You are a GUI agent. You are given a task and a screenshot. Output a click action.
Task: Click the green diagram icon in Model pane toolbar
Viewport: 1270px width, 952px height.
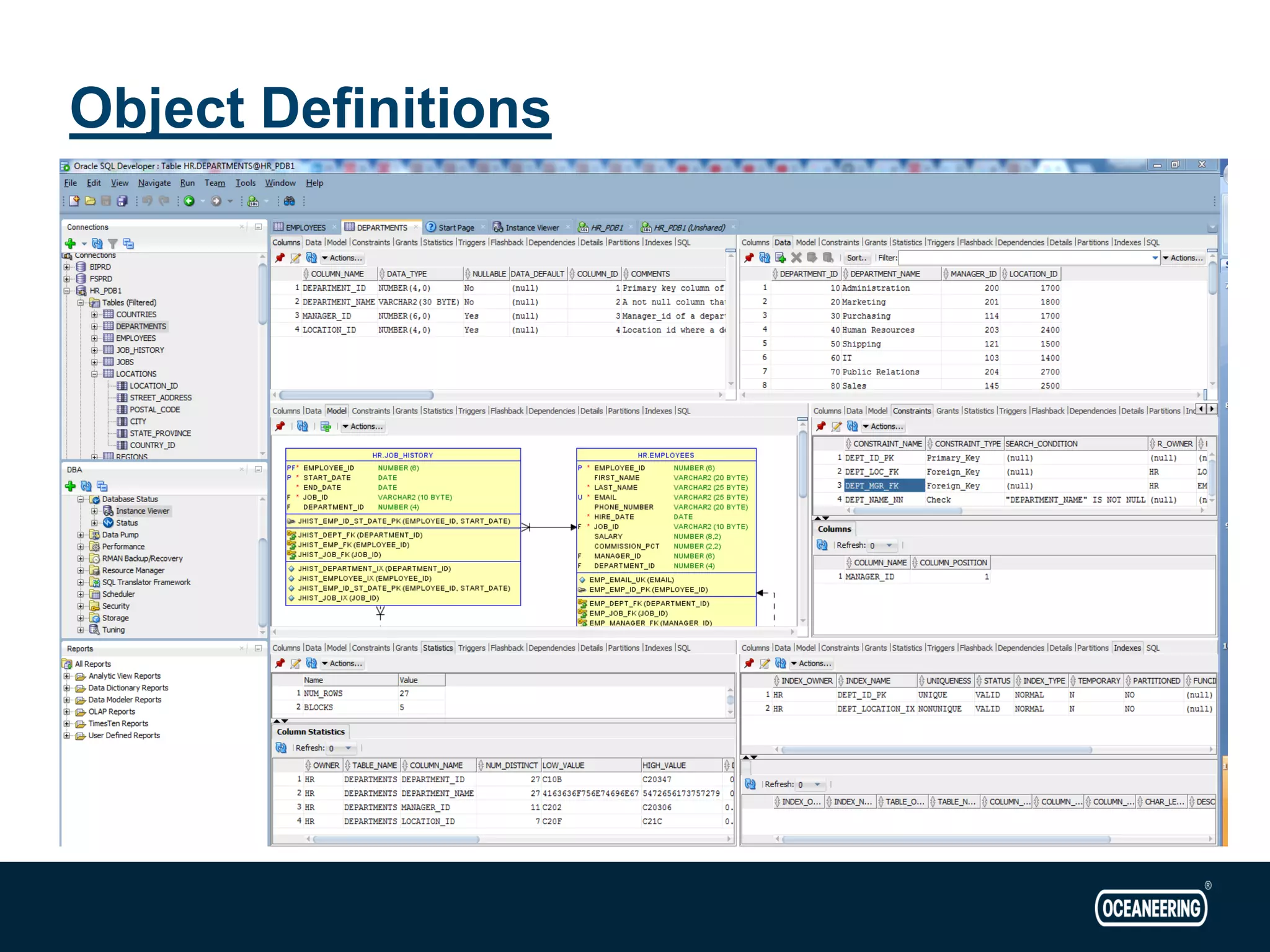click(x=326, y=426)
